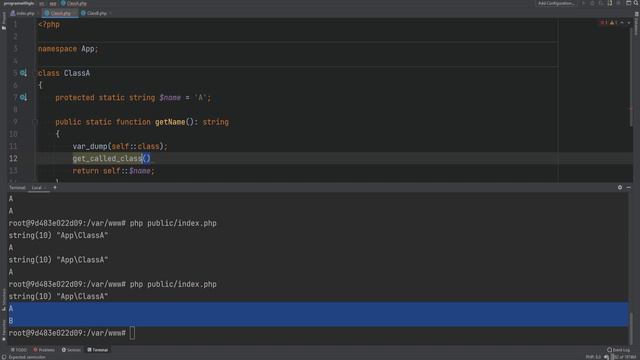Click the 'namespace App;' line in editor
The height and width of the screenshot is (360, 640).
(x=68, y=49)
